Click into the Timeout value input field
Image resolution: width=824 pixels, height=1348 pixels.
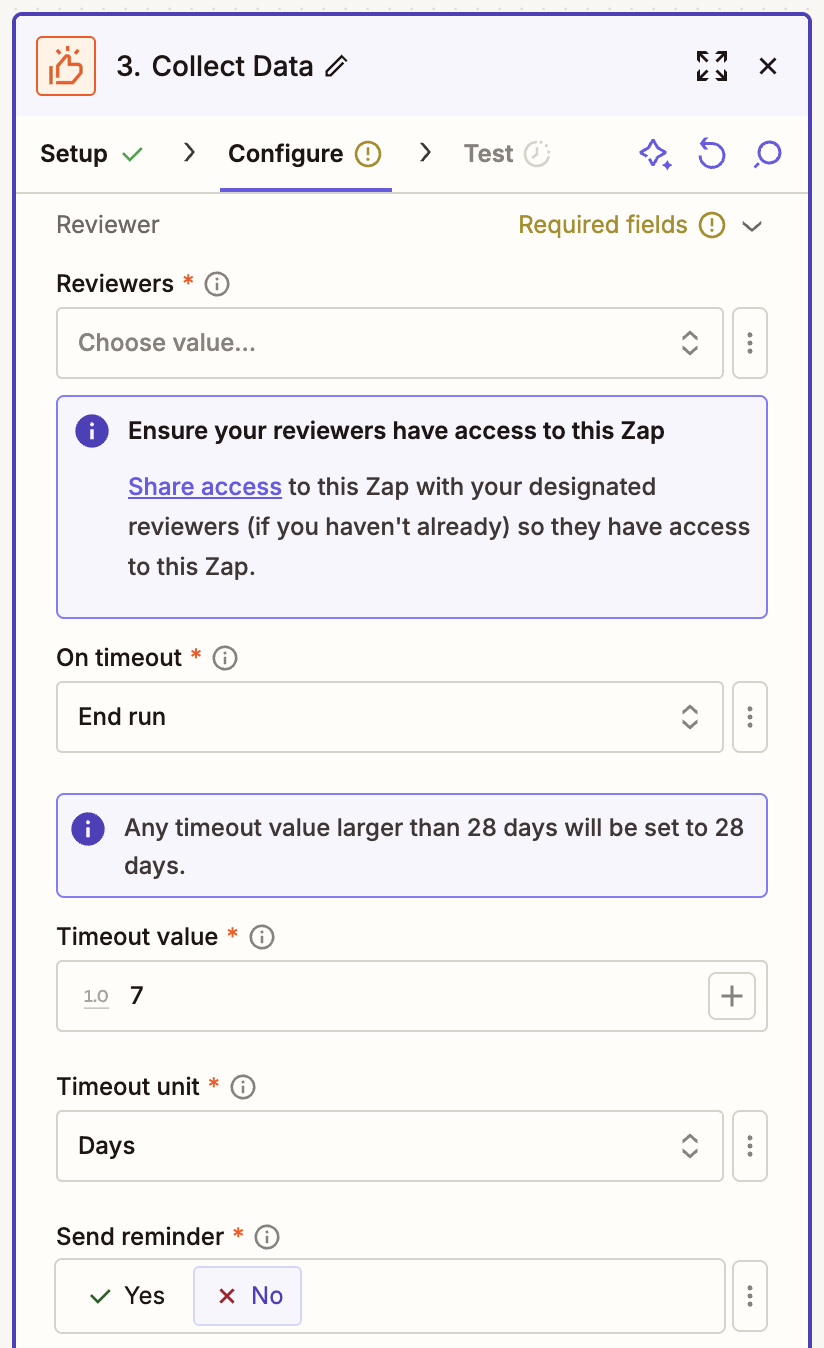tap(412, 996)
